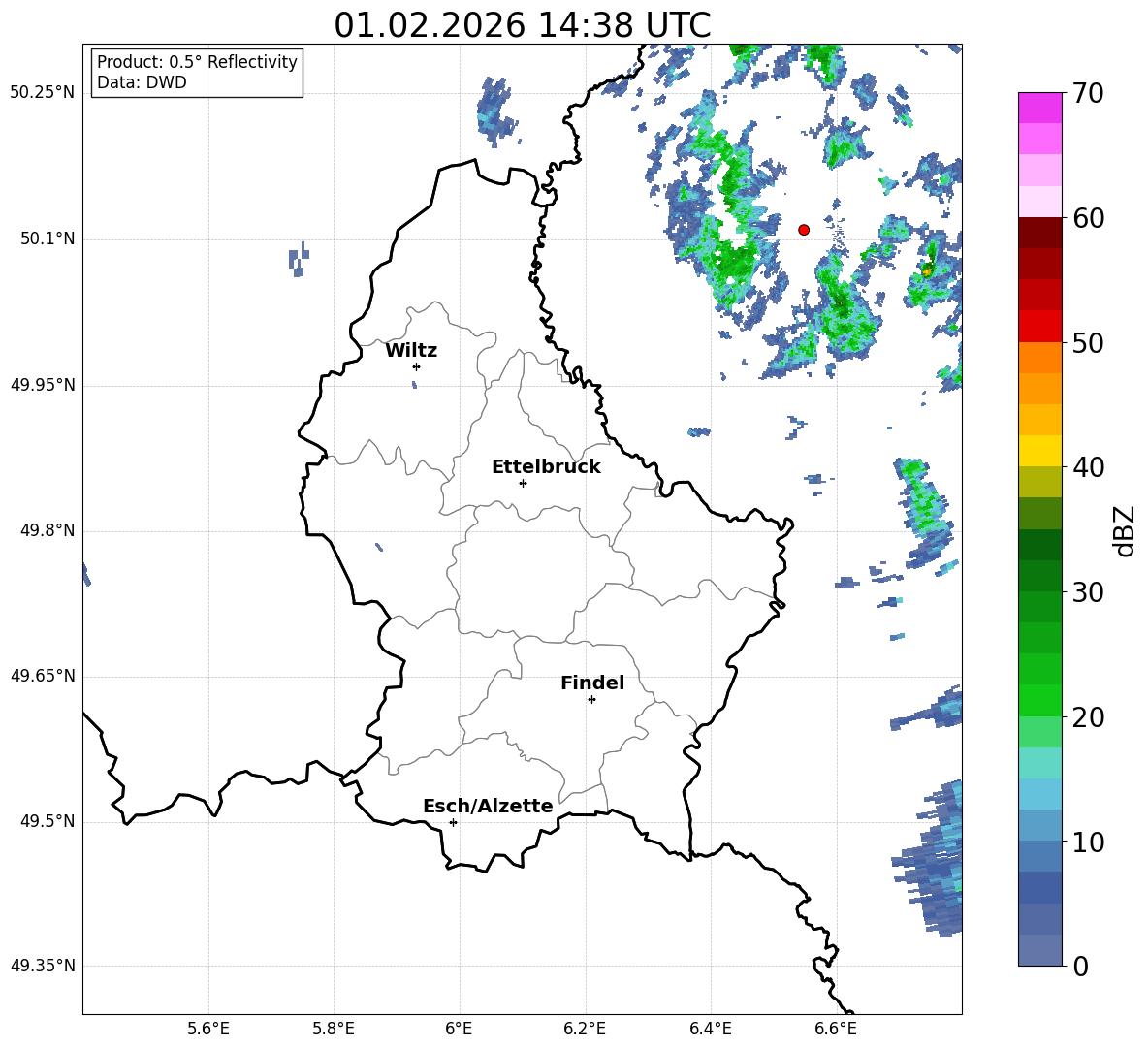Click the Wiltz city label

coord(411,351)
